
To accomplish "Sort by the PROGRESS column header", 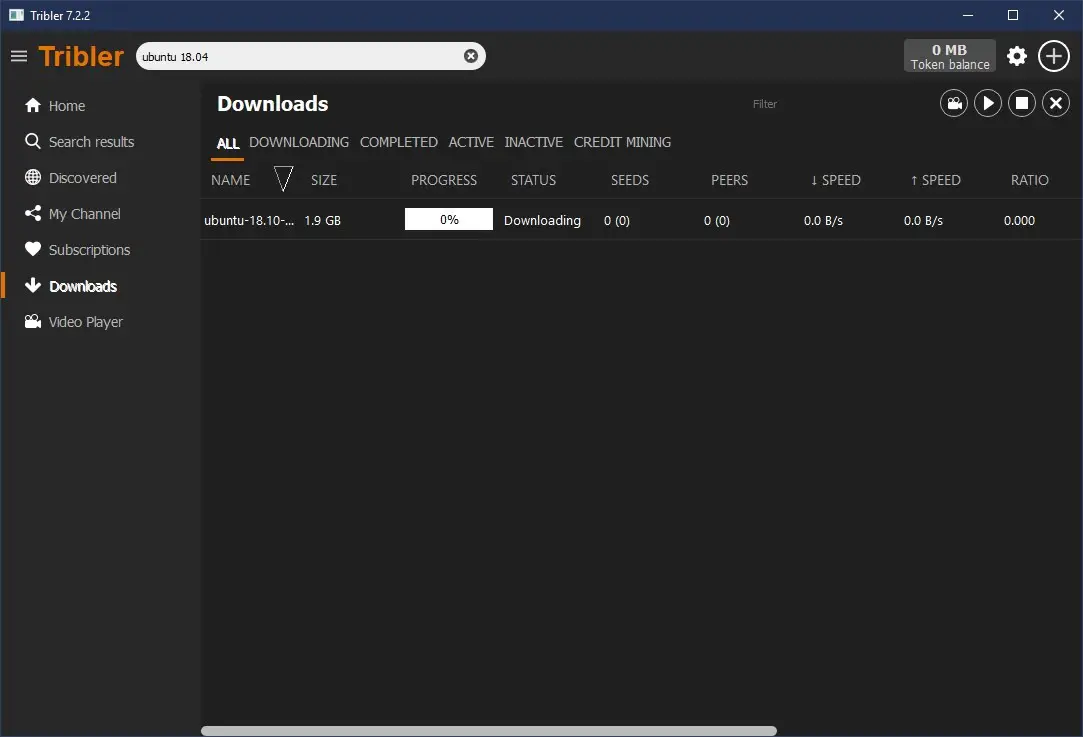I will pyautogui.click(x=444, y=180).
